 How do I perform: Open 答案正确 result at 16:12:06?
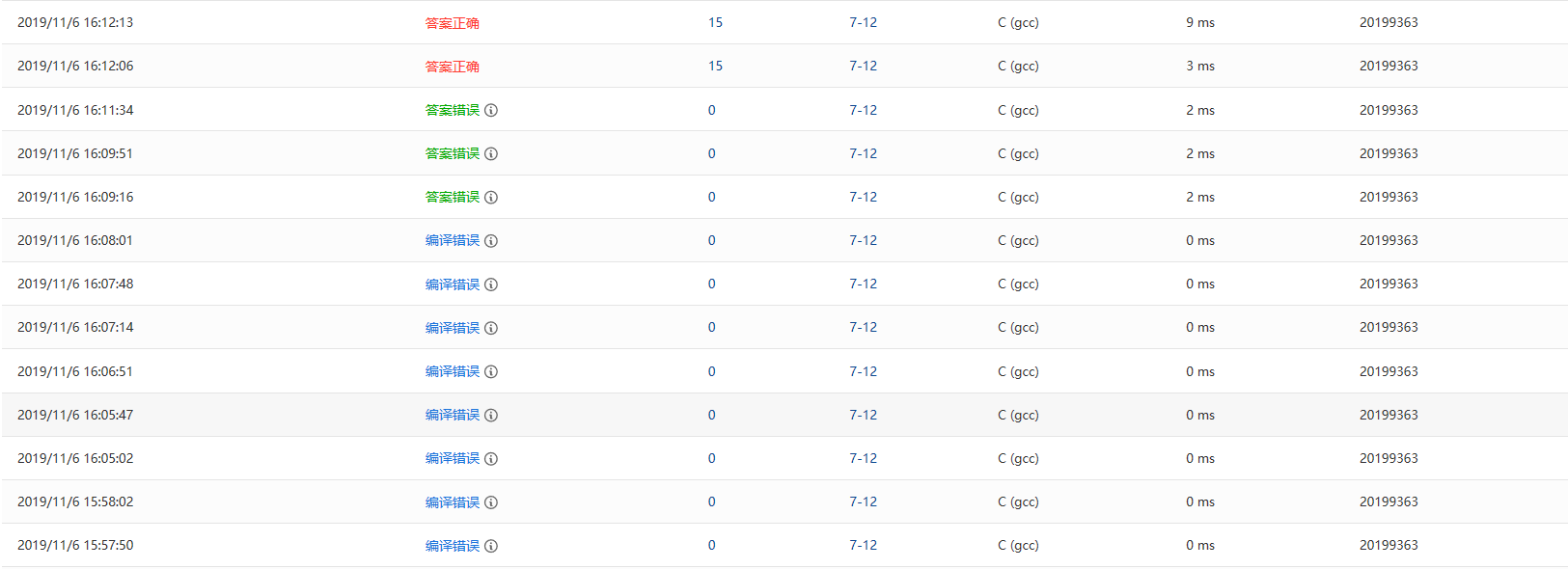coord(452,67)
